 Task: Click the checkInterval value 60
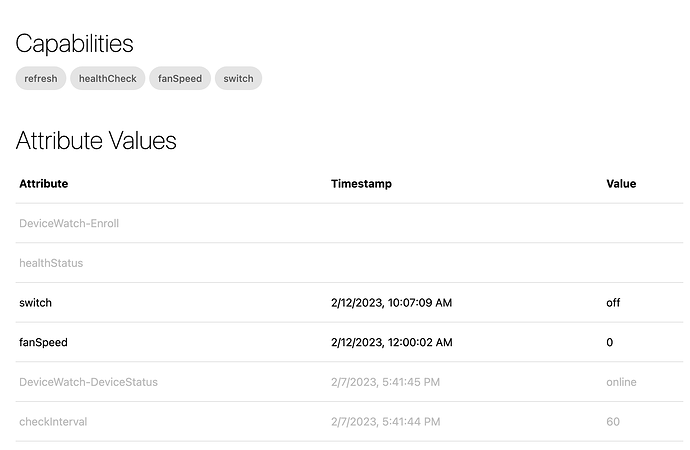click(x=613, y=422)
